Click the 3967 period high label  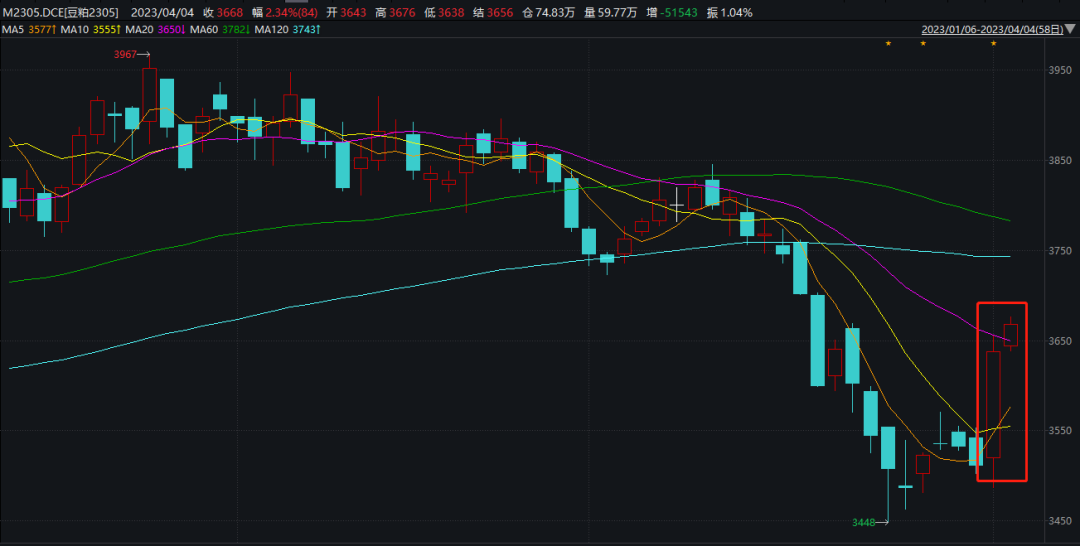[124, 54]
